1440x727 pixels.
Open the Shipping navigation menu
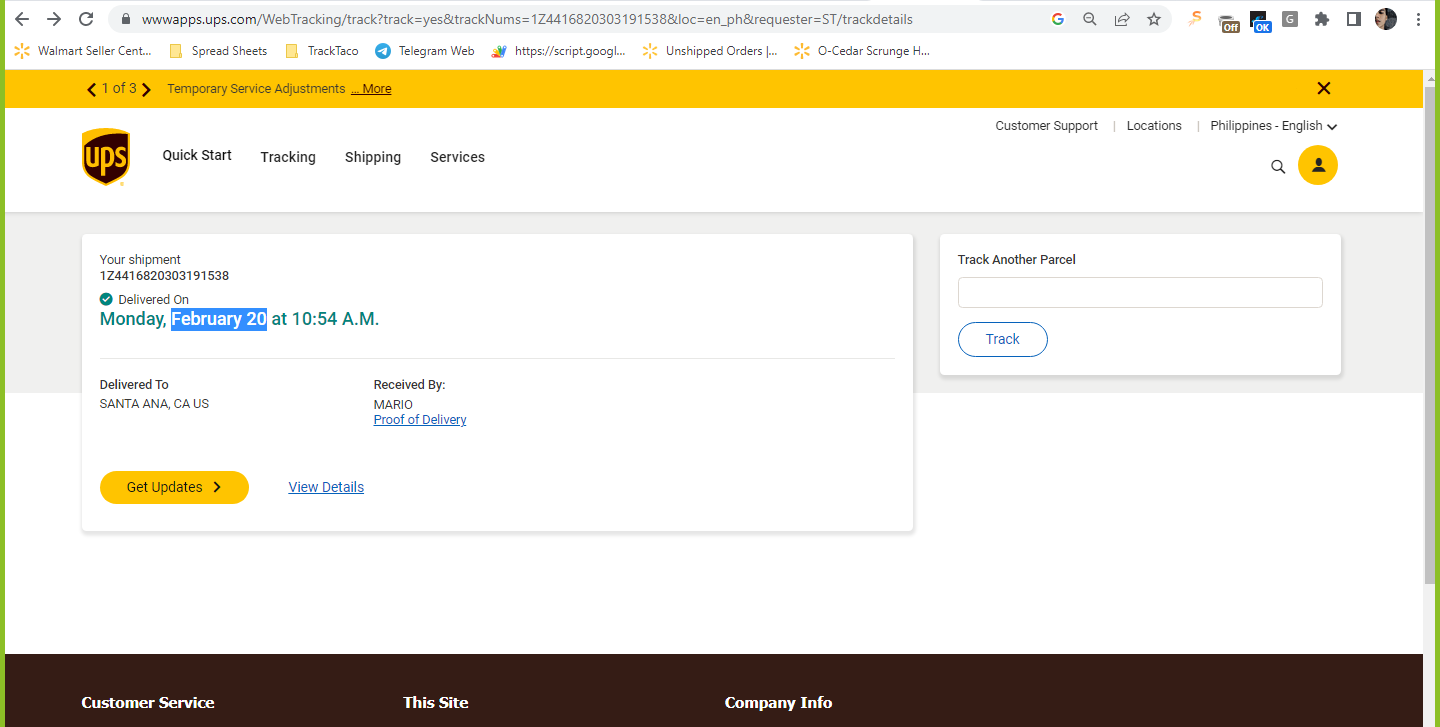[x=373, y=157]
